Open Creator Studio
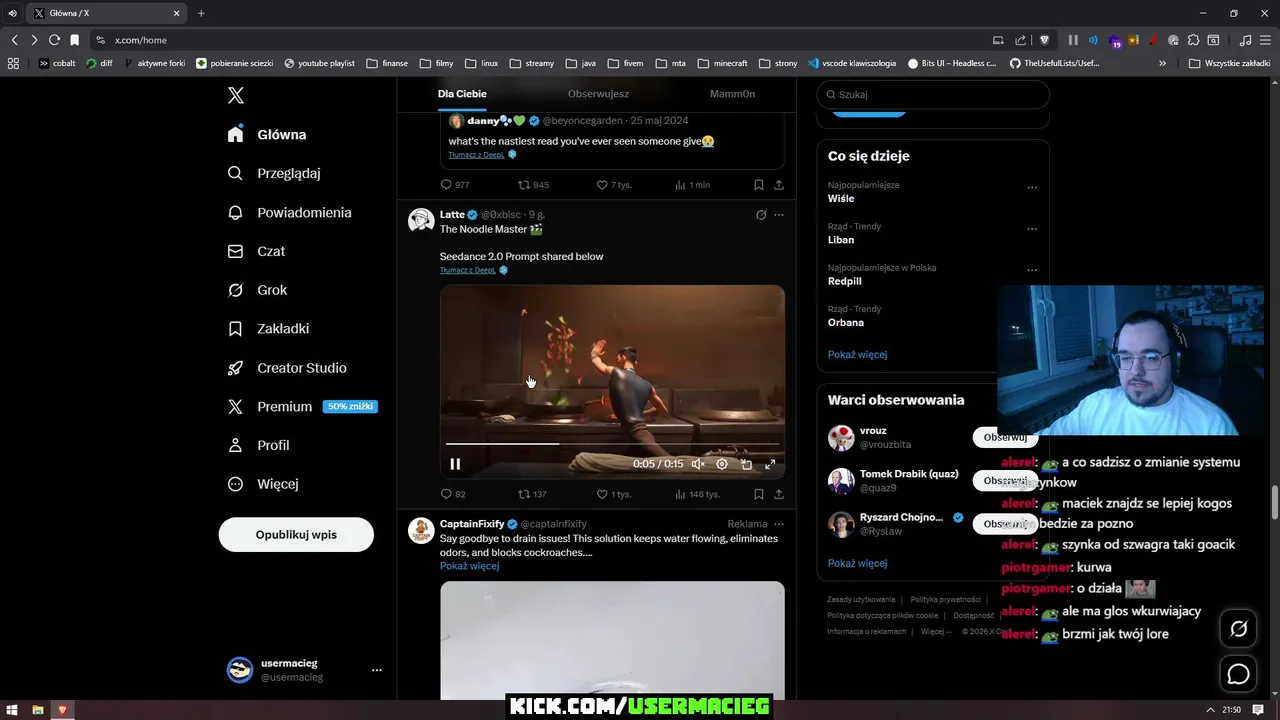The width and height of the screenshot is (1280, 720). tap(287, 368)
